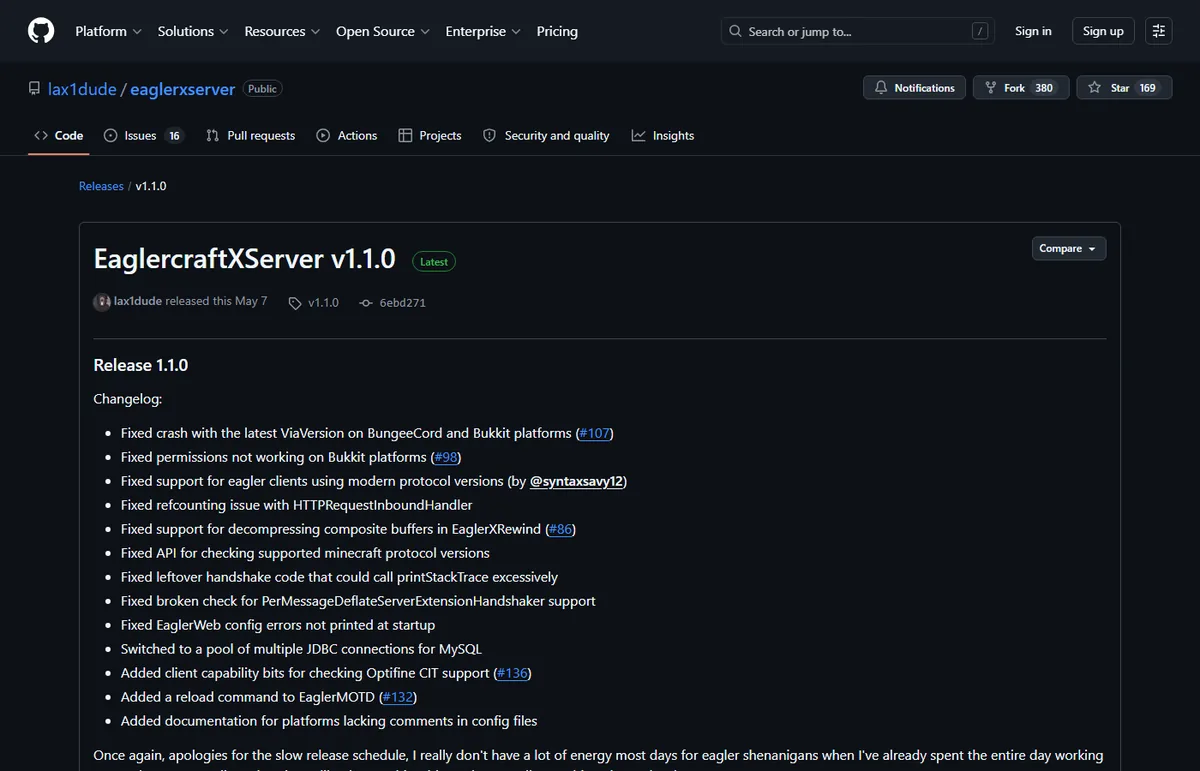Open the Issues tab
Screen dimensions: 1200x771
(144, 135)
